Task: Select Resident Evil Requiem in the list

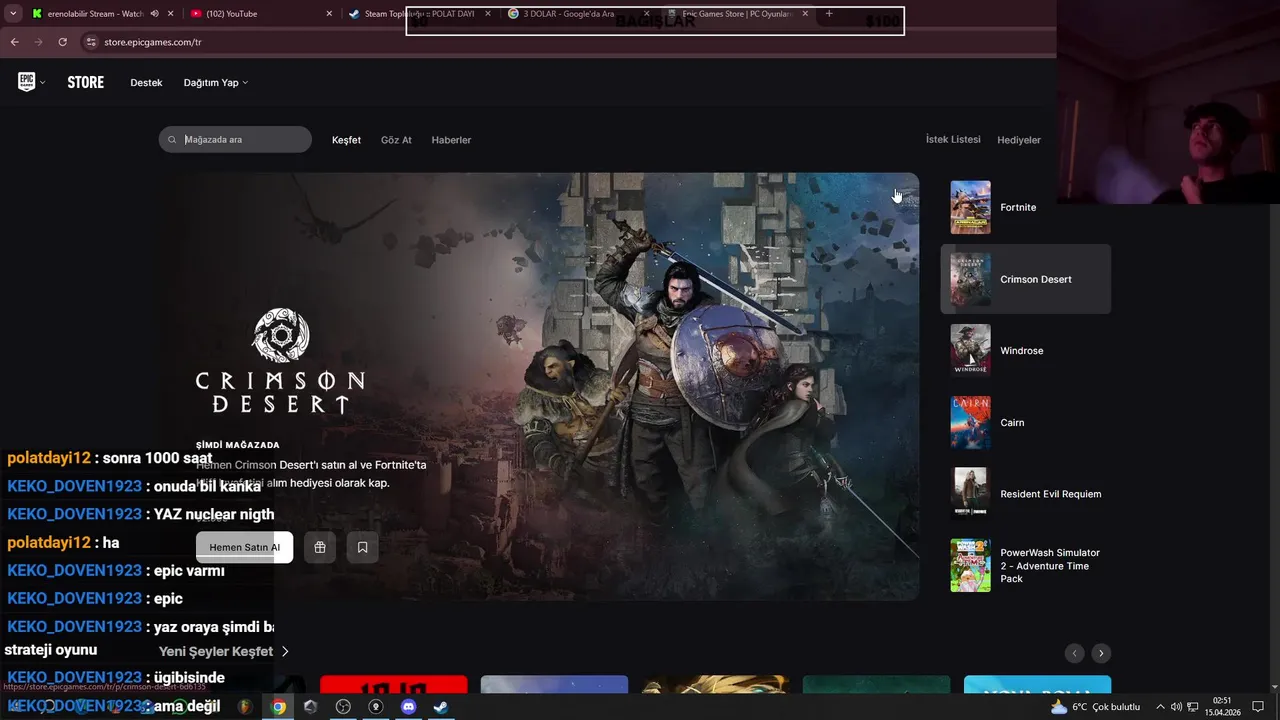Action: tap(1025, 494)
